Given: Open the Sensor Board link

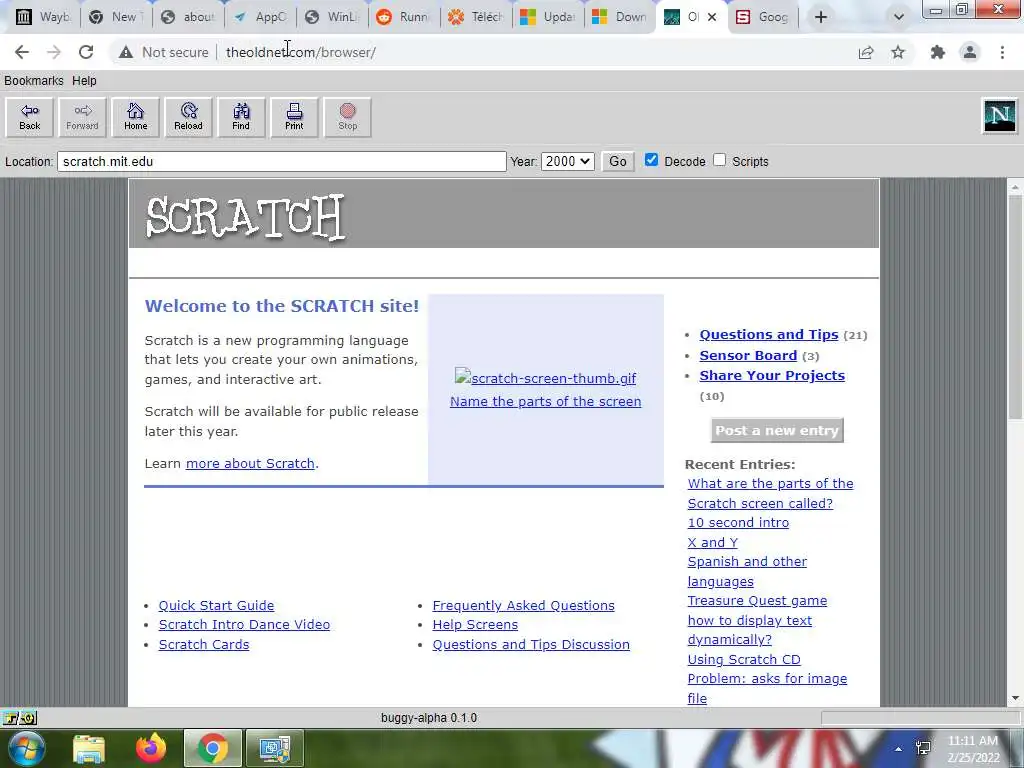Looking at the screenshot, I should coord(748,355).
